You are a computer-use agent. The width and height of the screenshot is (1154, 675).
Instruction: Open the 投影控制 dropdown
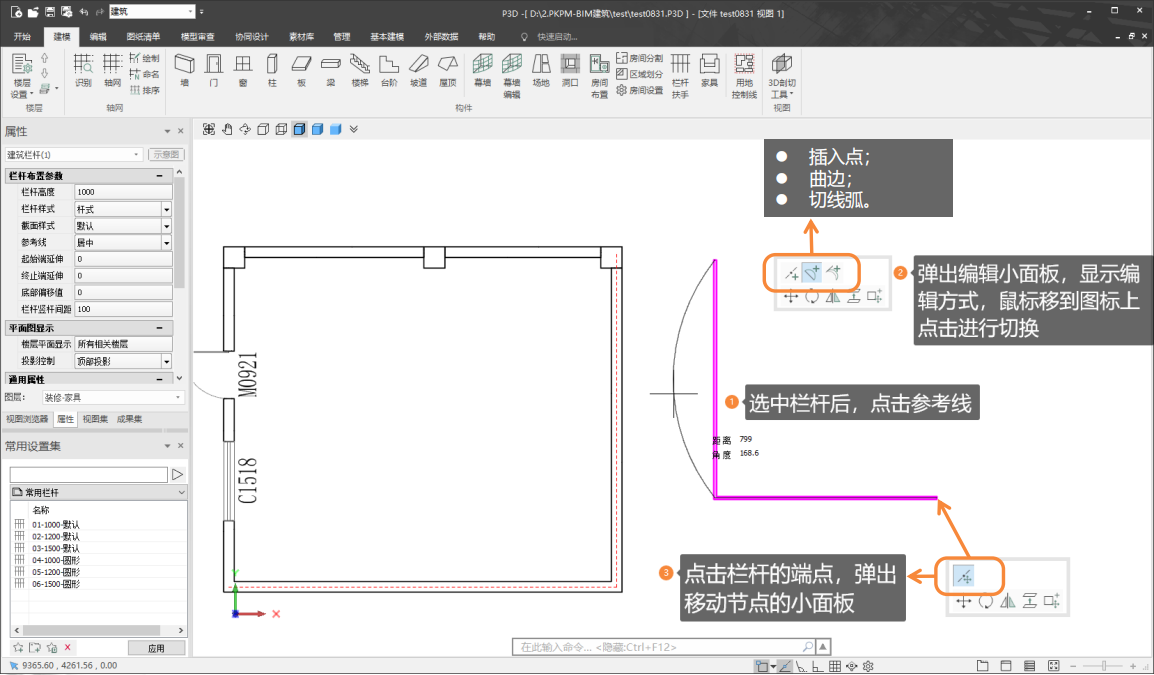(166, 361)
